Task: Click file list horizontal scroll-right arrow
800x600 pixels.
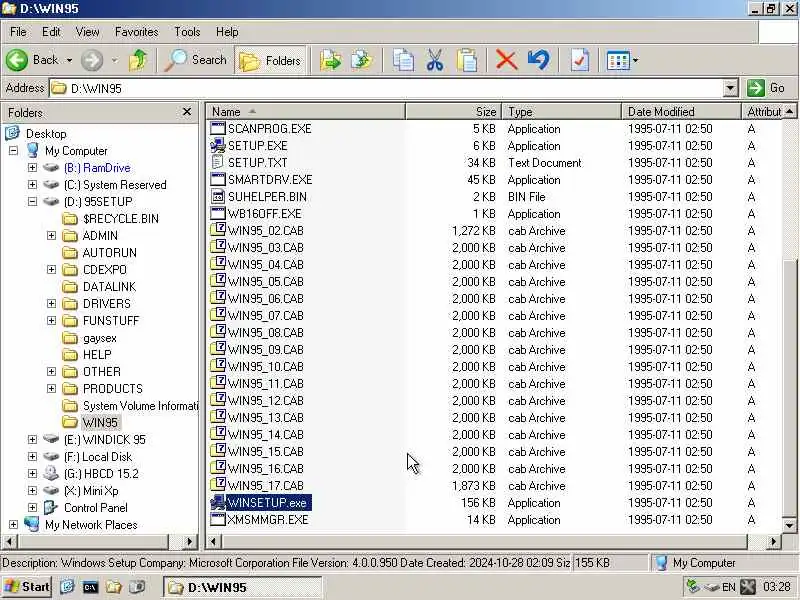Action: (774, 541)
